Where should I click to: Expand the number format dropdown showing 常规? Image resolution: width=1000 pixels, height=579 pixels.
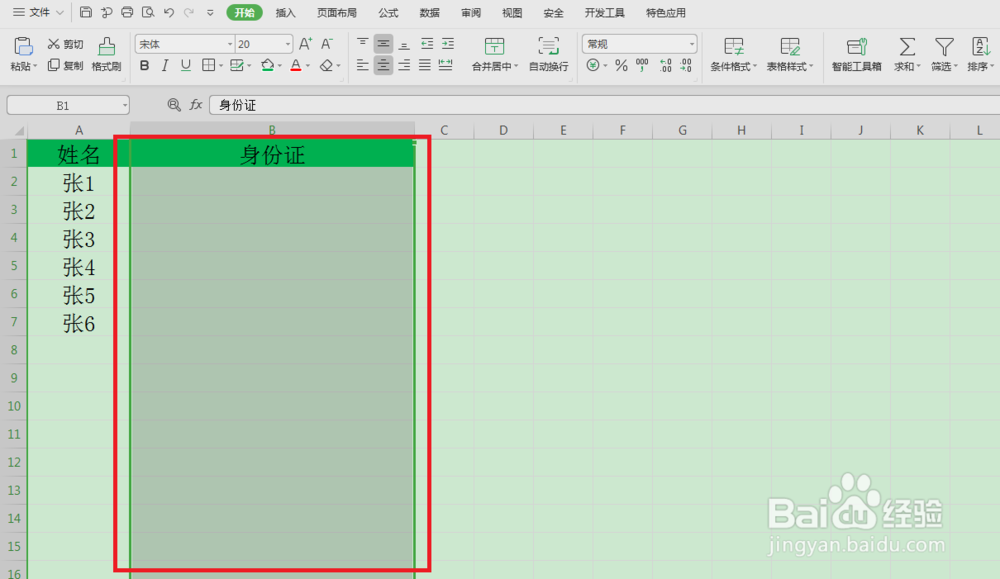[x=692, y=43]
